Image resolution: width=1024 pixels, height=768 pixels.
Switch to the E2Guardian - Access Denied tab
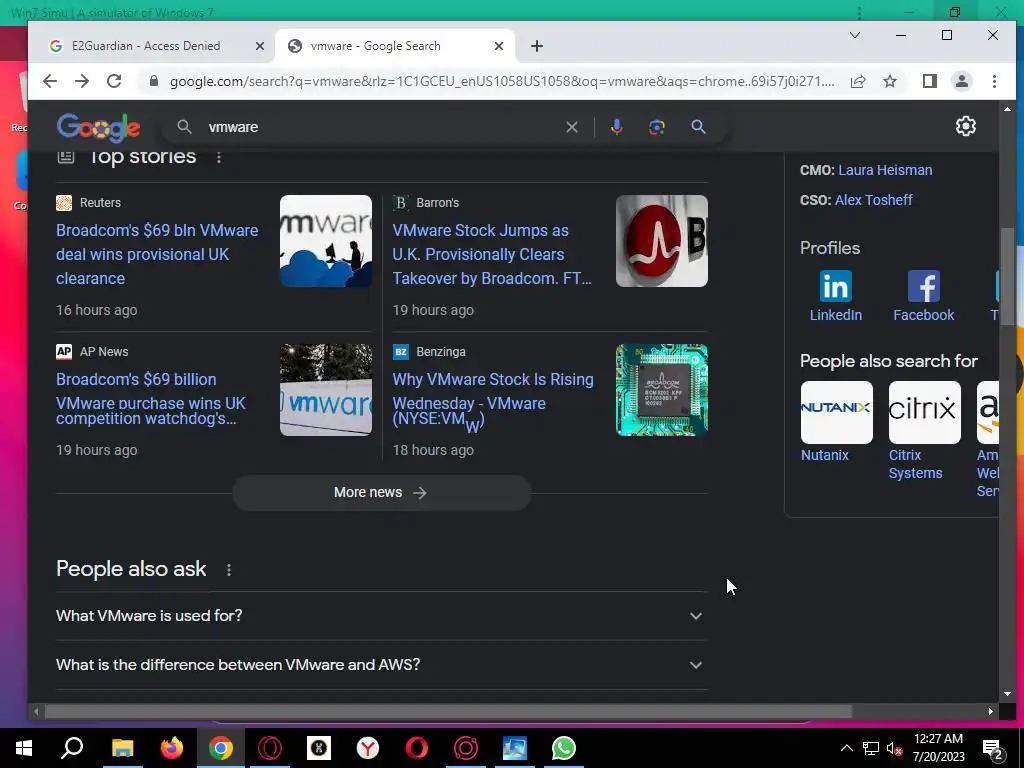point(146,46)
